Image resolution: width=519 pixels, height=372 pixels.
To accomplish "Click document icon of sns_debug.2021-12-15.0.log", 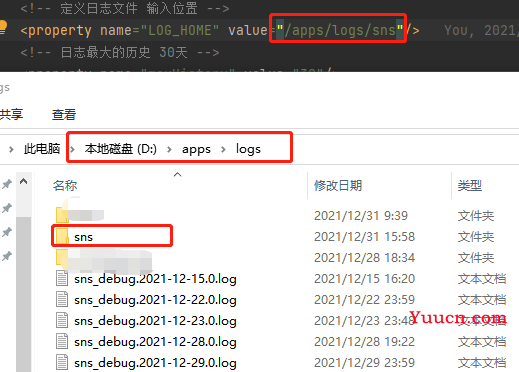I will [x=62, y=278].
